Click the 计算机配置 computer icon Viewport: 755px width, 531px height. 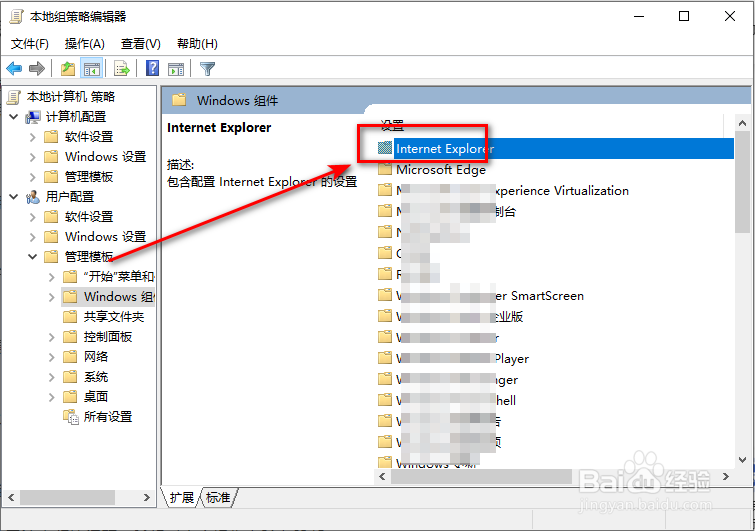(x=33, y=117)
